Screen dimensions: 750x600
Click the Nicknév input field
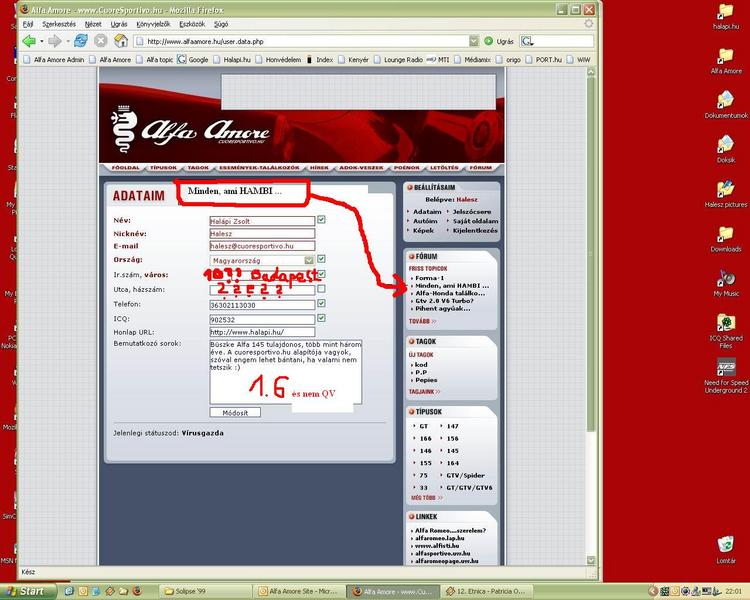click(262, 233)
